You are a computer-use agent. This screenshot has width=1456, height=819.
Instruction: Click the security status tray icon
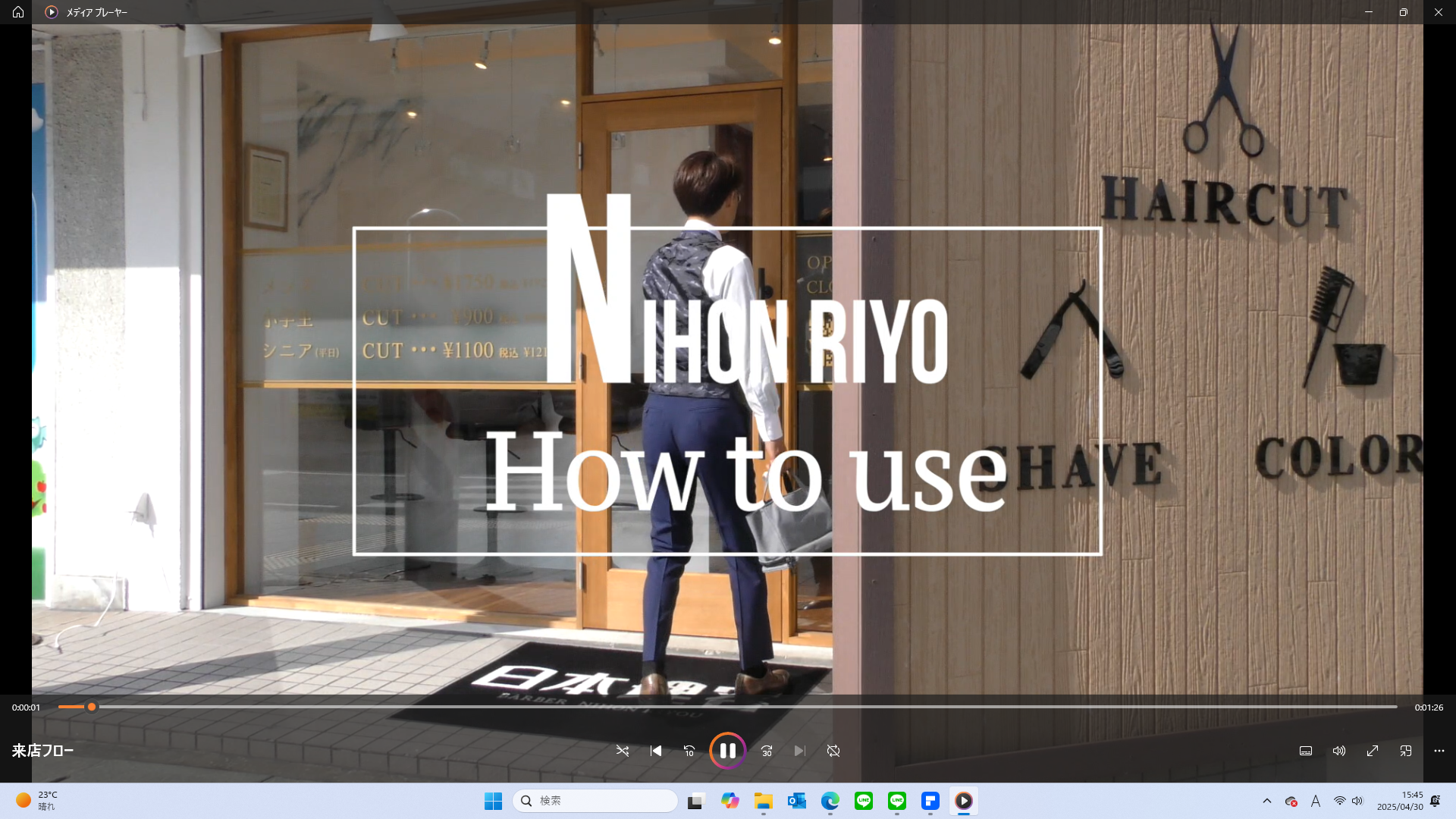pyautogui.click(x=1291, y=801)
